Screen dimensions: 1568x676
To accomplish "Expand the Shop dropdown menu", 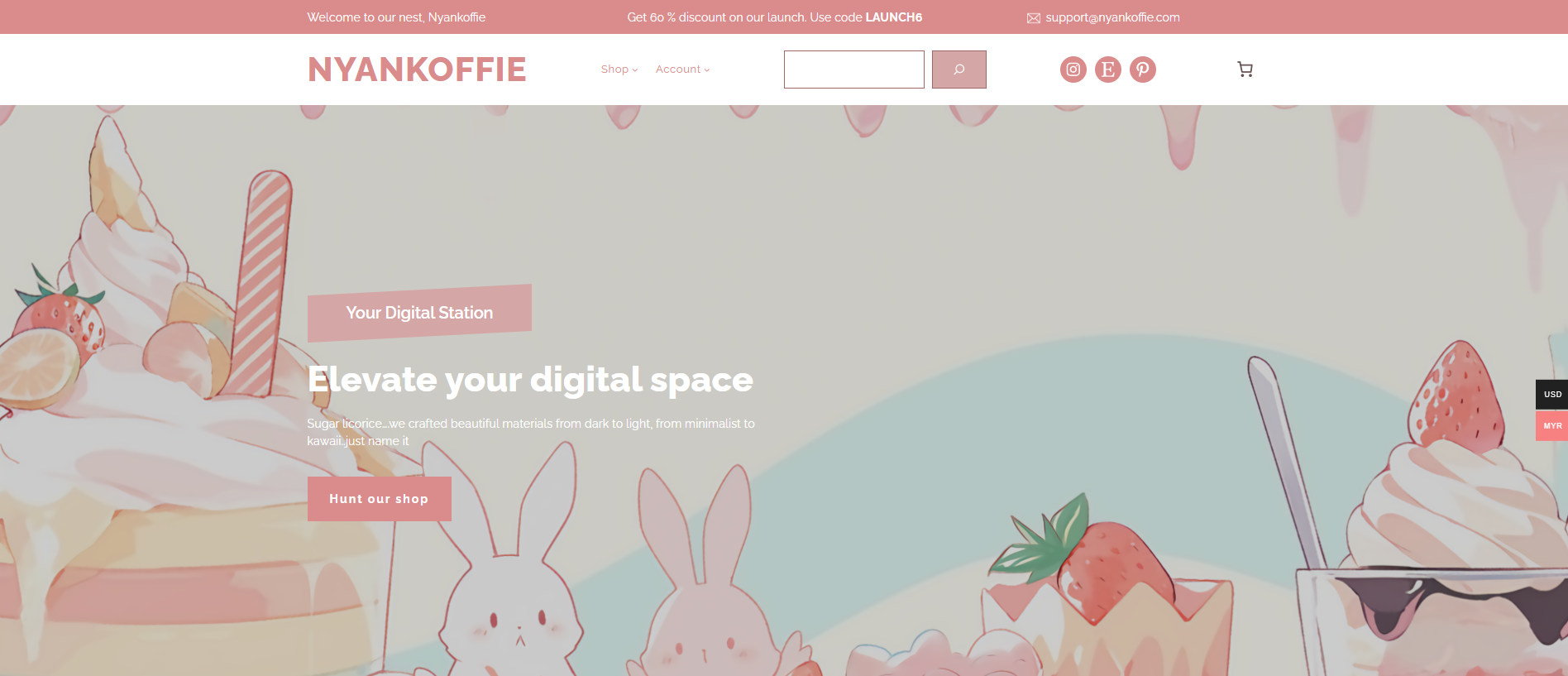I will [619, 70].
